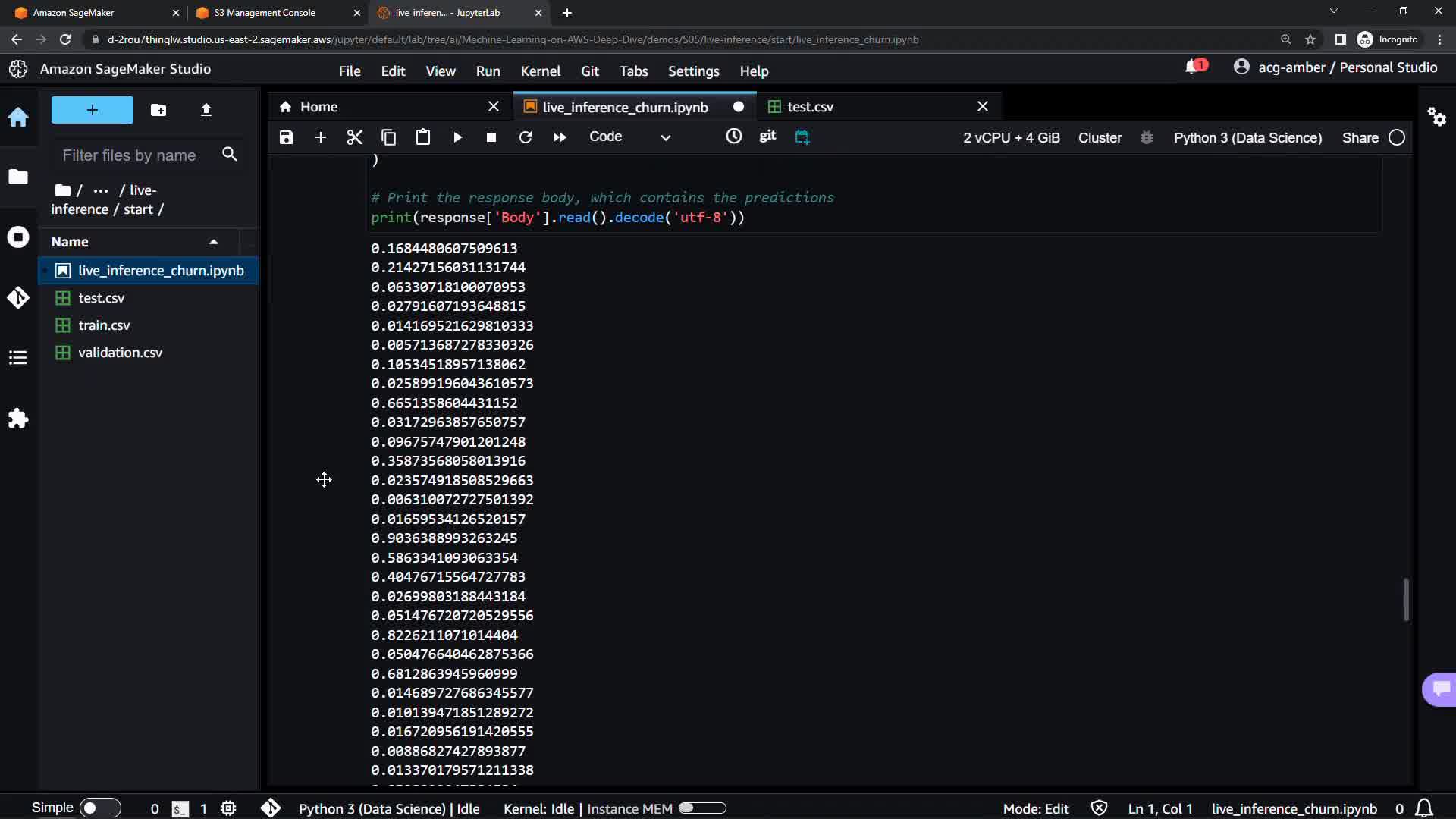Open the Running Terminals and Kernels panel

click(x=18, y=237)
